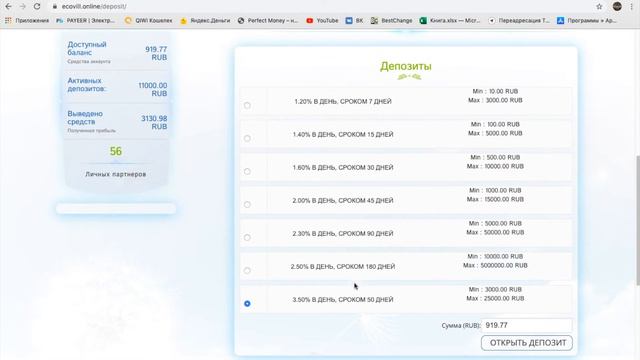
Task: Click the Max : 5000000.00 RUB limit text
Action: coord(496,266)
